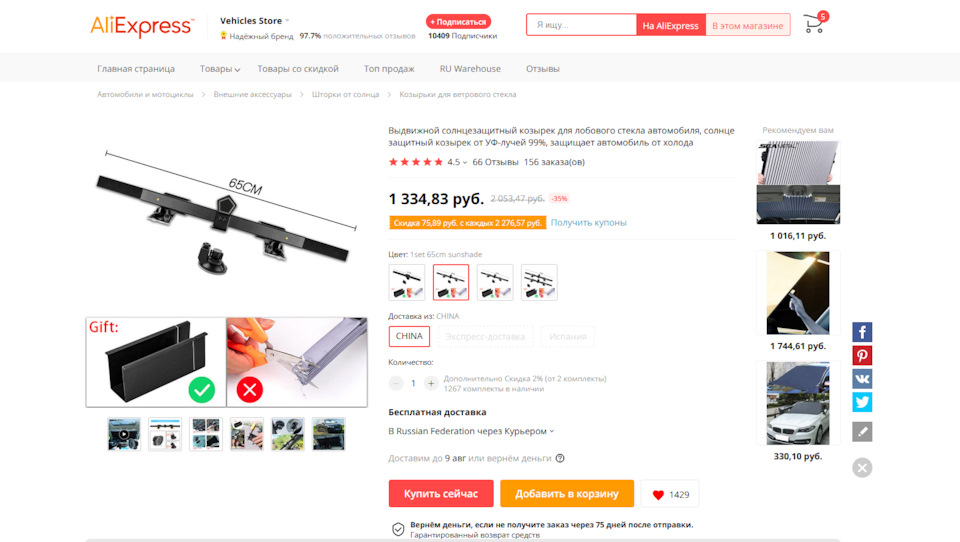Click the Получить купоны link
The height and width of the screenshot is (542, 960).
pyautogui.click(x=588, y=222)
